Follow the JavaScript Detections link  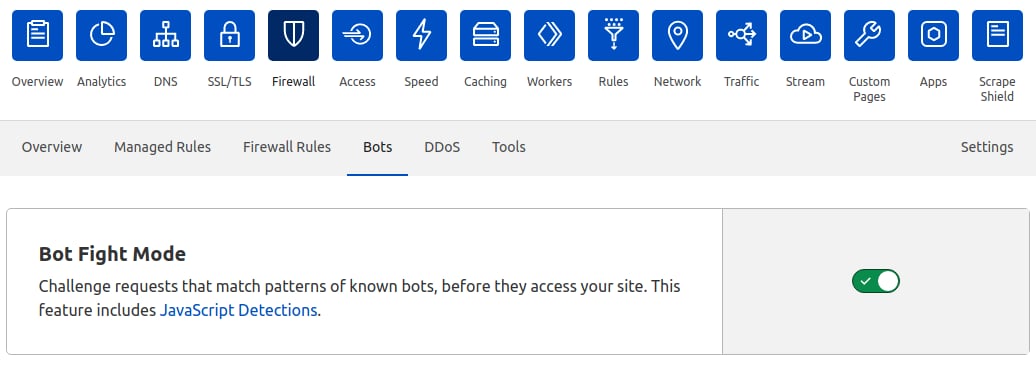(x=239, y=310)
